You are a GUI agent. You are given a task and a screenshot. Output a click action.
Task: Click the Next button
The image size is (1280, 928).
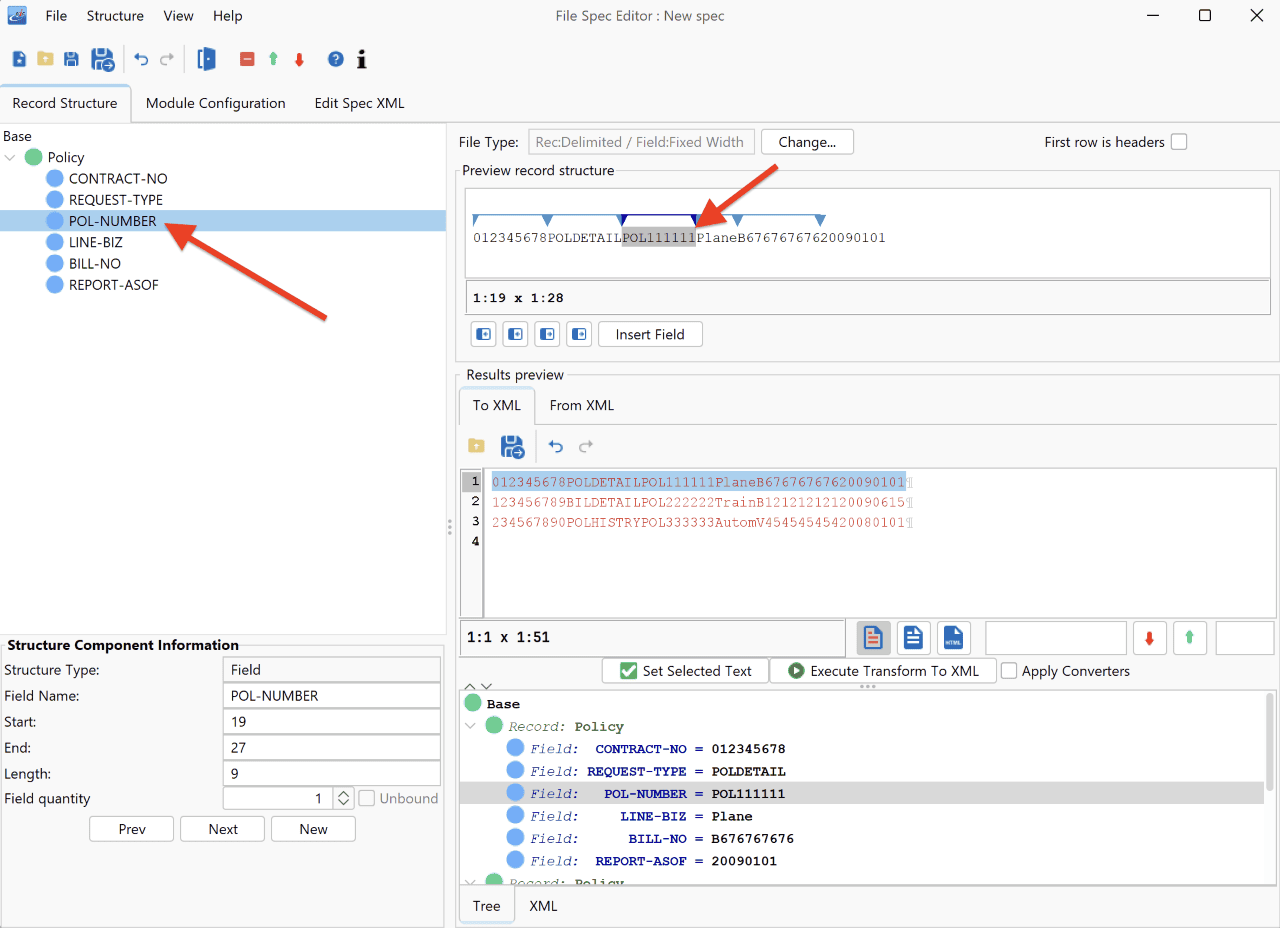tap(223, 829)
